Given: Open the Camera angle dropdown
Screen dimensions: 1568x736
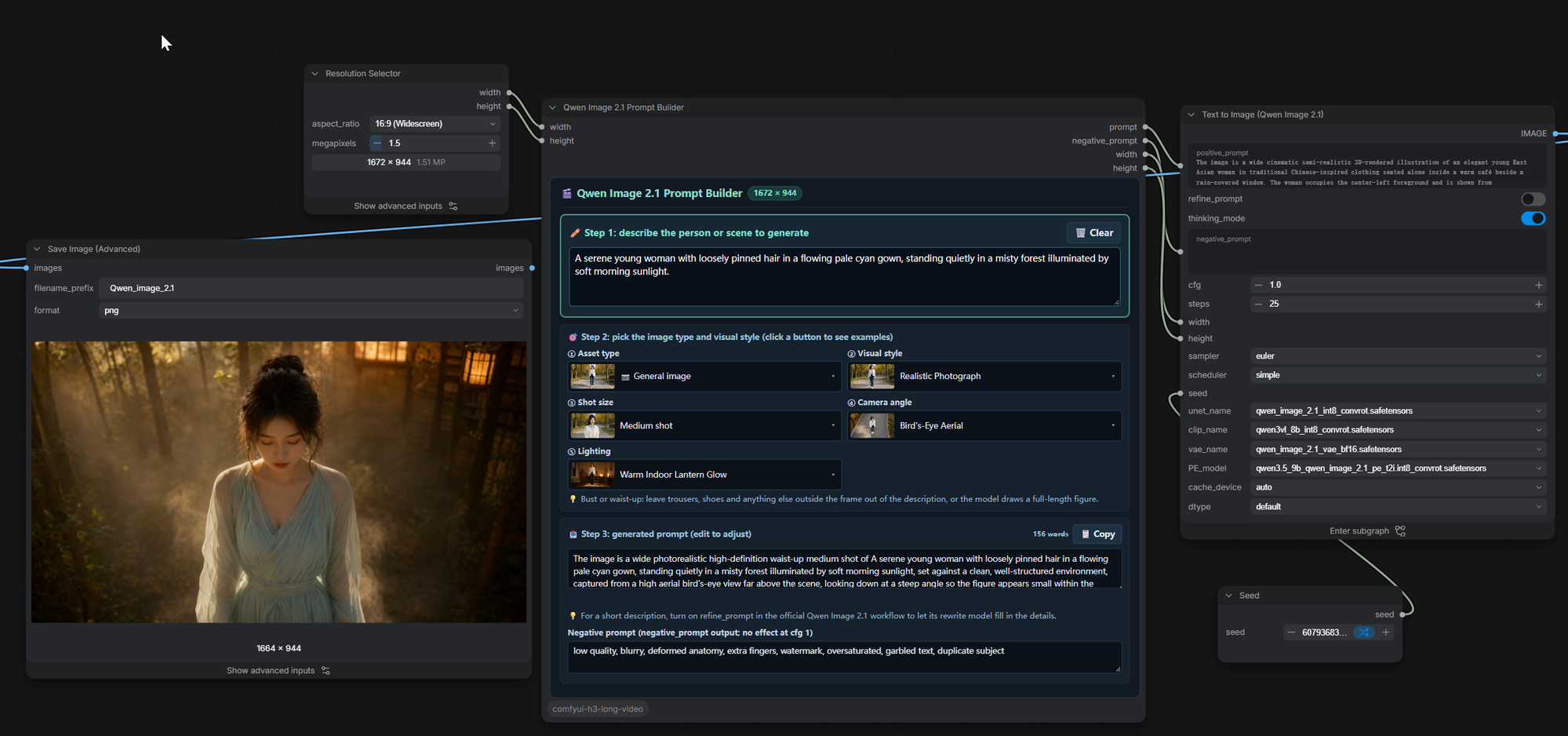Looking at the screenshot, I should pyautogui.click(x=984, y=425).
